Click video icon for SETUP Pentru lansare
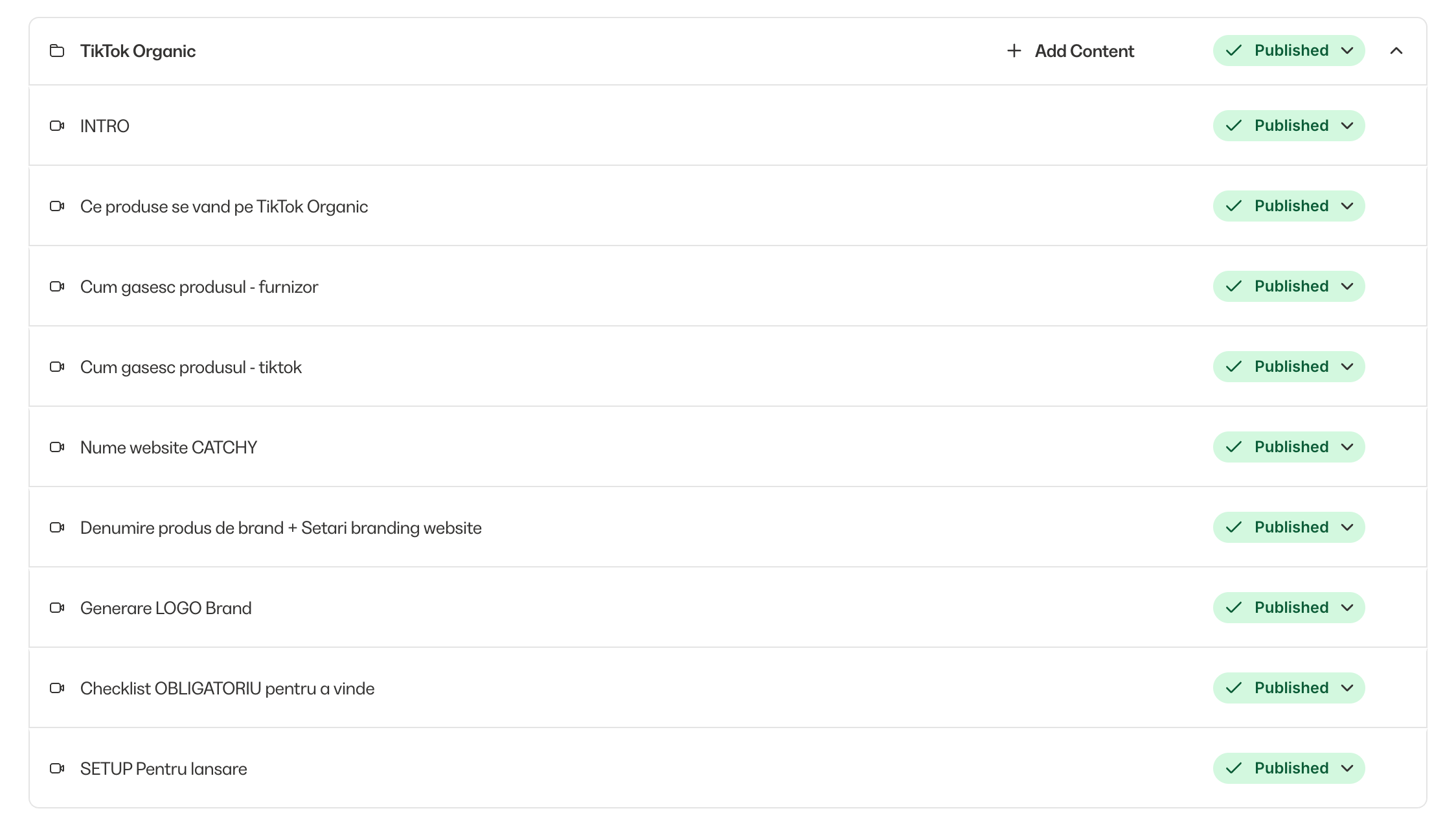The image size is (1456, 824). pyautogui.click(x=57, y=768)
